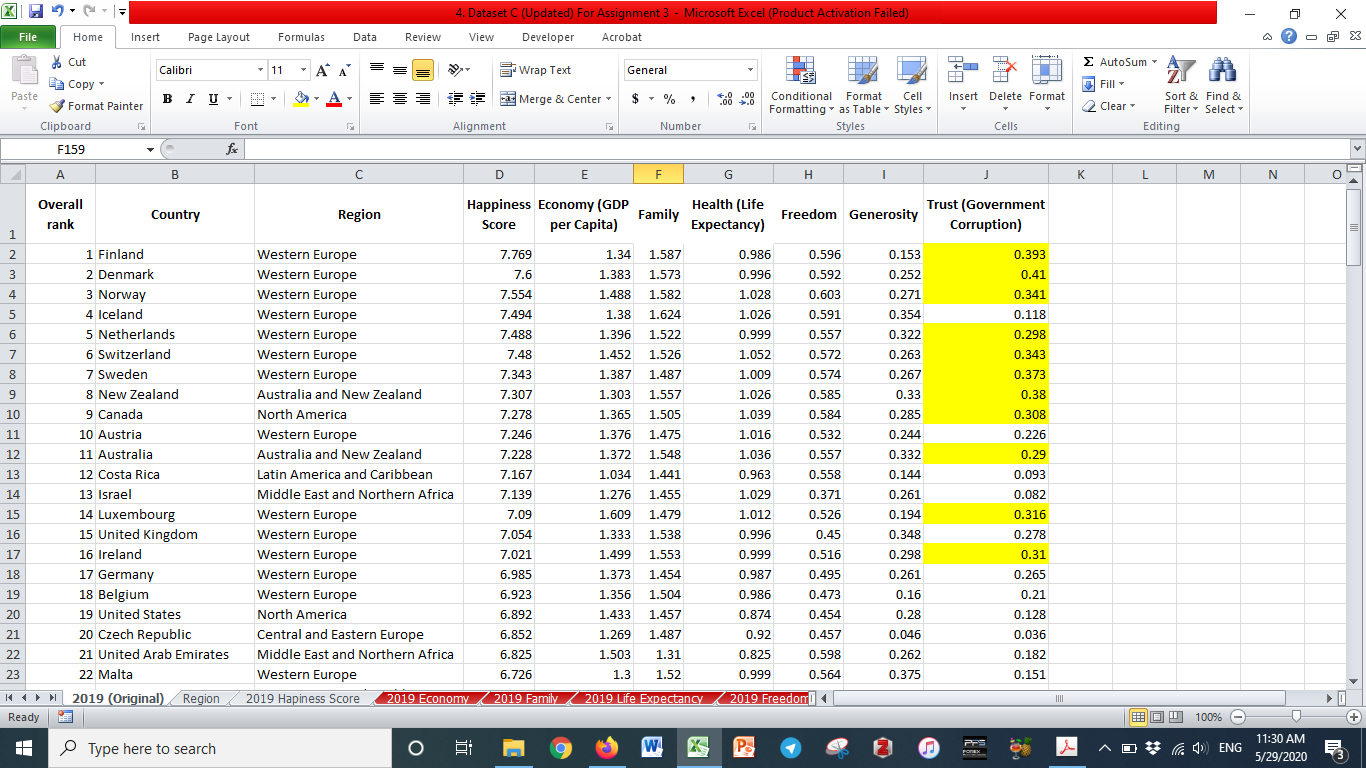Open Sort & Filter menu
The image size is (1366, 768).
[1181, 85]
